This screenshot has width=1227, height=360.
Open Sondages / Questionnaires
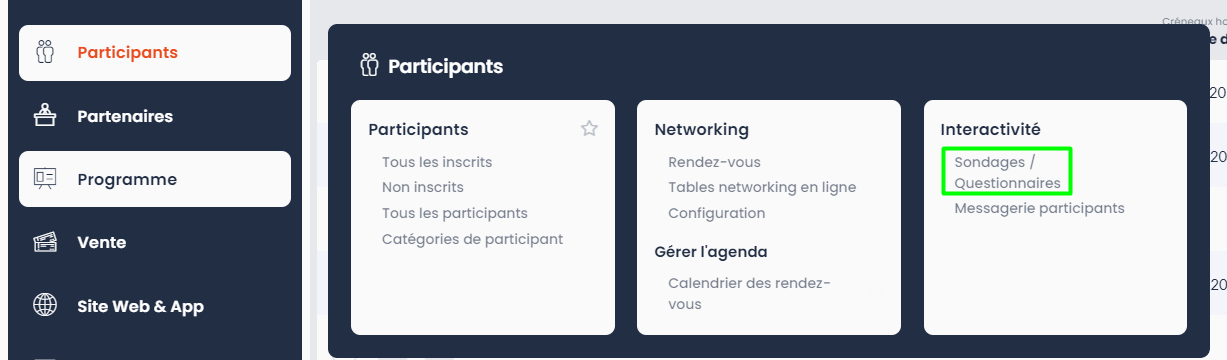pyautogui.click(x=1007, y=172)
